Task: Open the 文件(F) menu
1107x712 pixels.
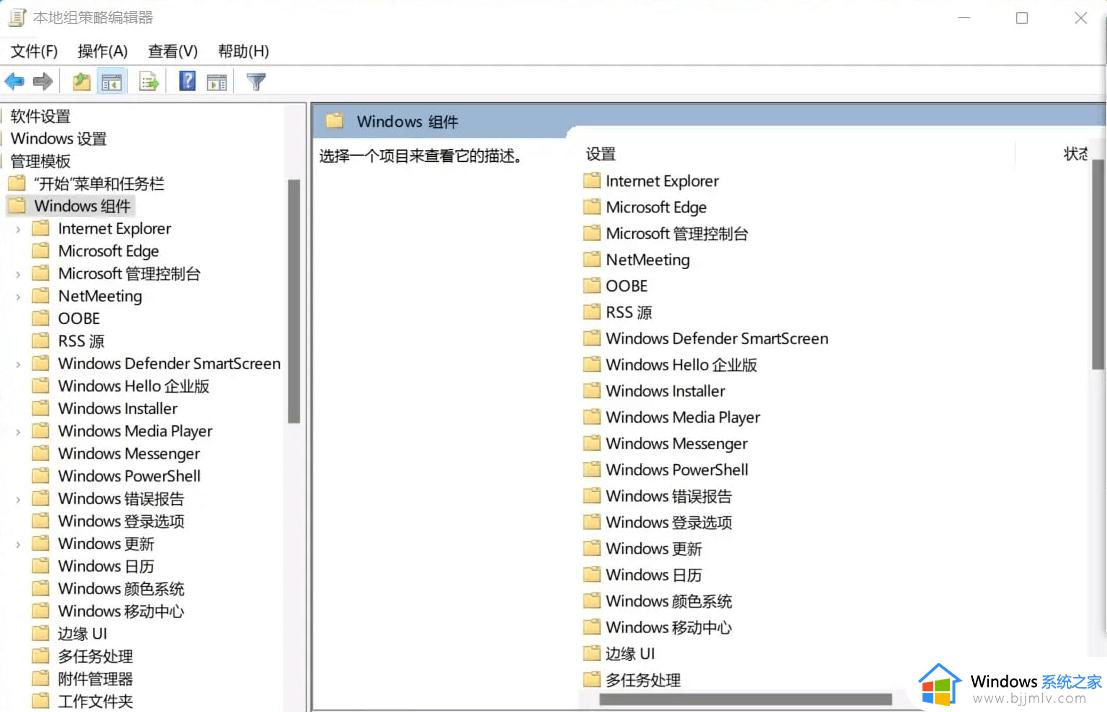Action: tap(34, 52)
